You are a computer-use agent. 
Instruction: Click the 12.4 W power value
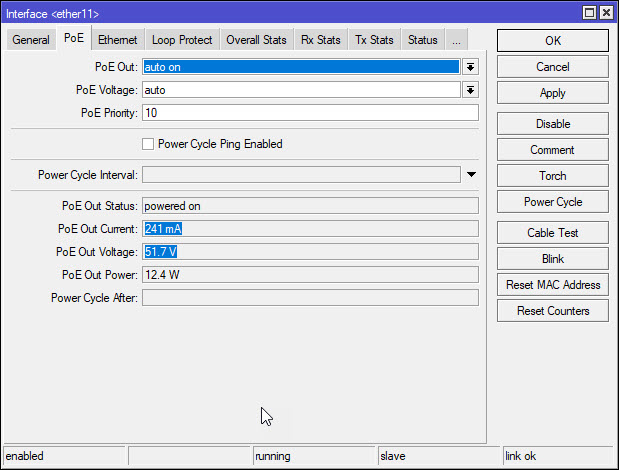[310, 275]
